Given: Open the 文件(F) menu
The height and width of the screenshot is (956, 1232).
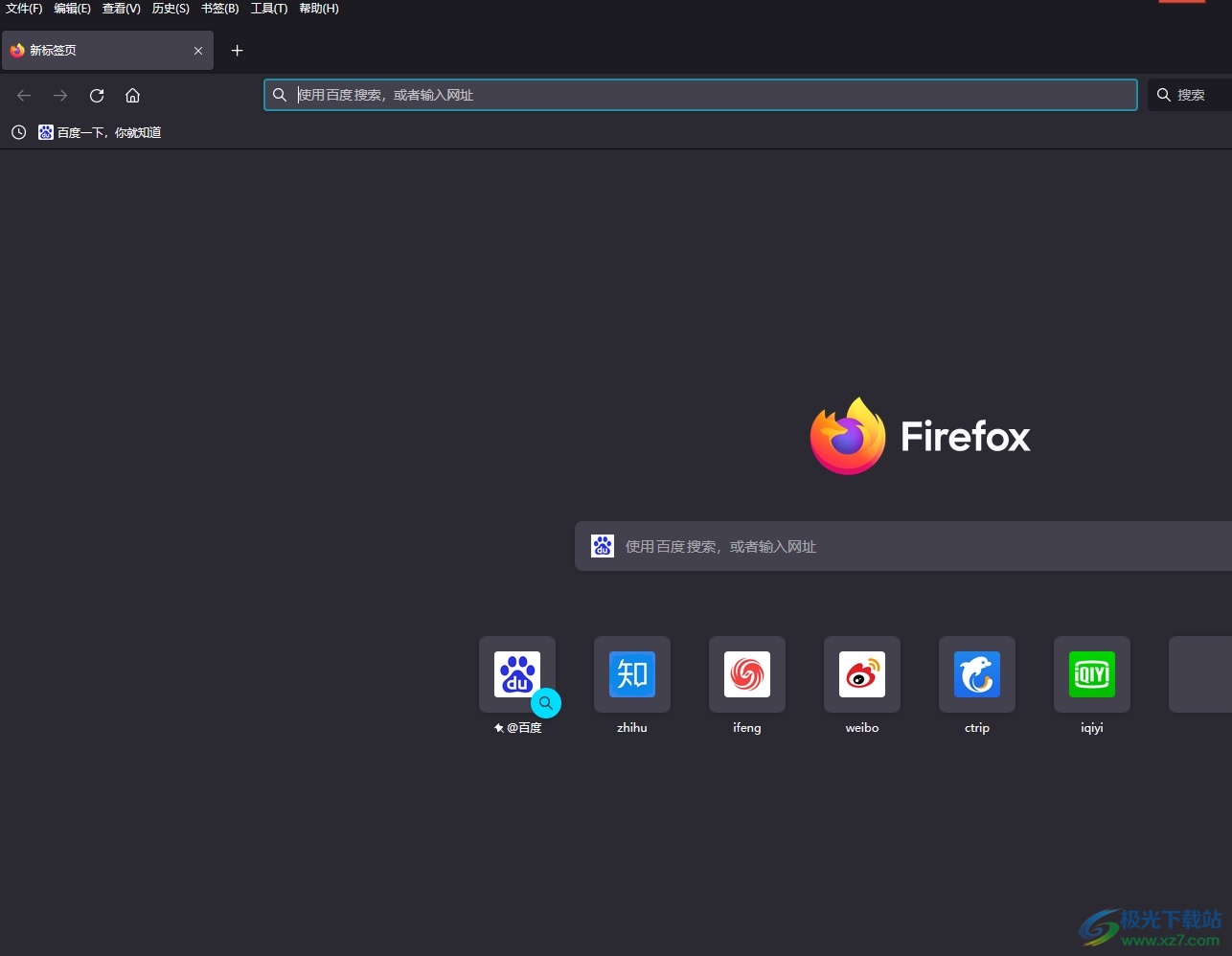Looking at the screenshot, I should pyautogui.click(x=24, y=9).
